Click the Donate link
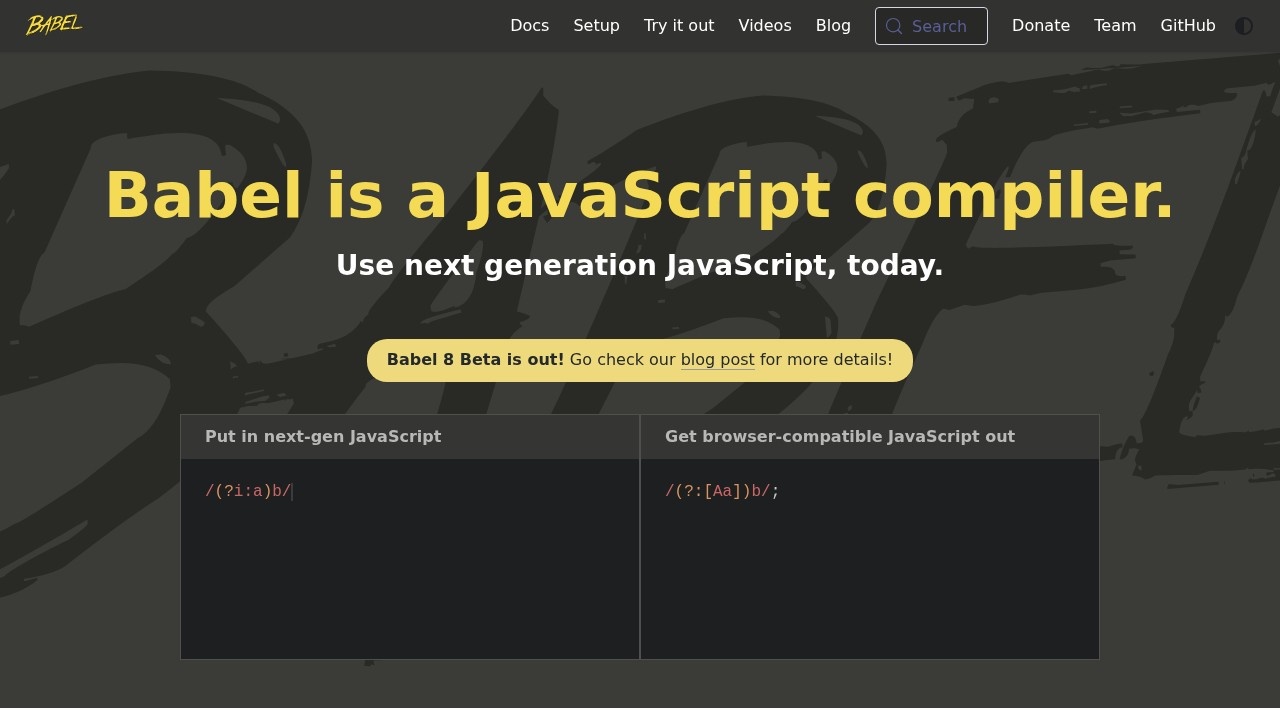1280x720 pixels. point(1040,26)
